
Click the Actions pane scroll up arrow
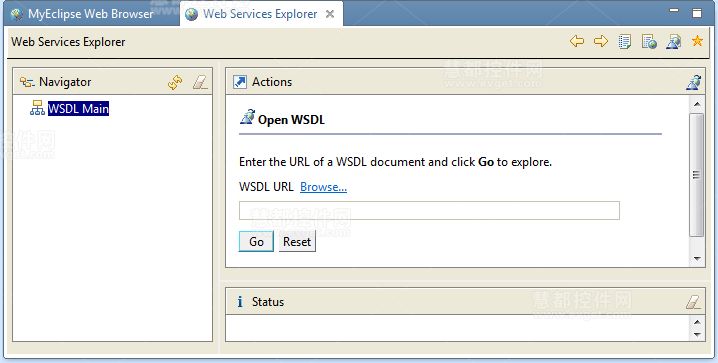pos(697,104)
